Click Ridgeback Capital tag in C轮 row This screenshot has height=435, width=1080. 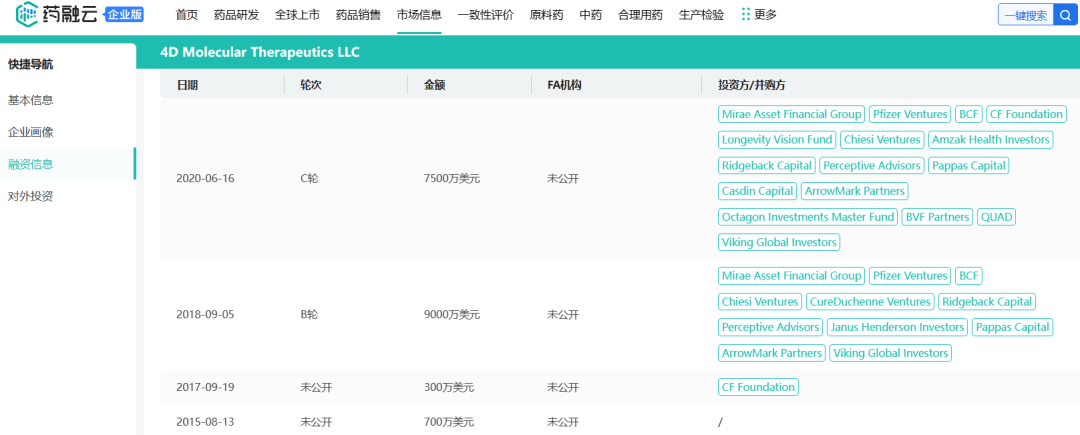[767, 166]
